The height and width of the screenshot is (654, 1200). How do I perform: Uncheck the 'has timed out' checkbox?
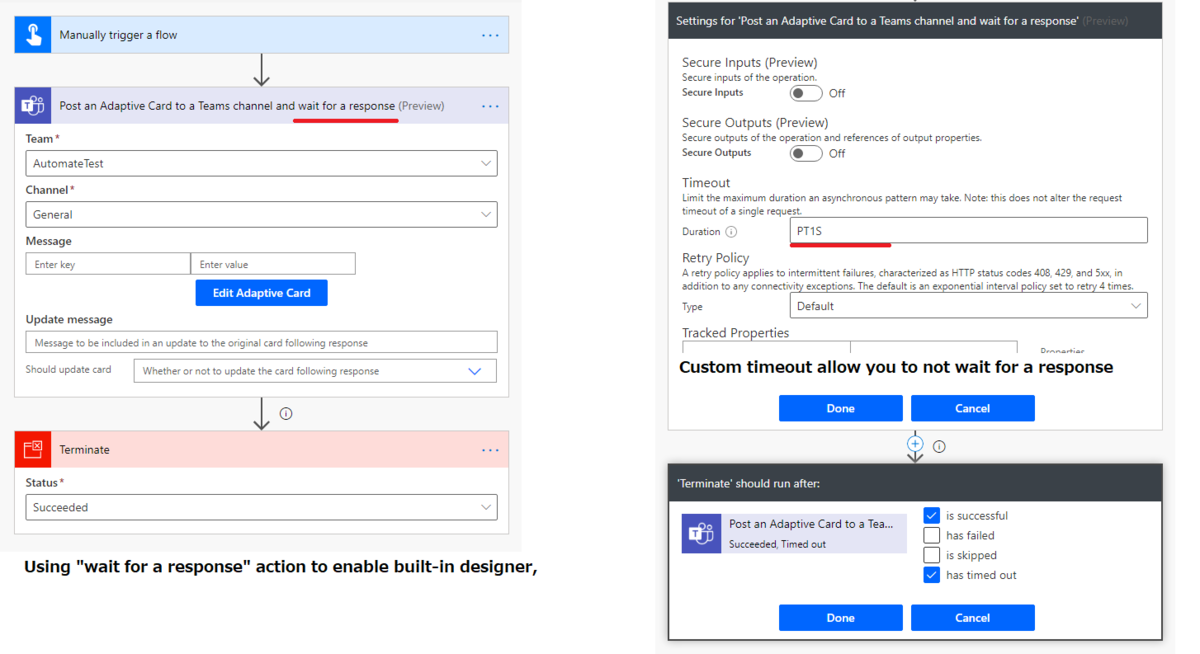[x=931, y=575]
